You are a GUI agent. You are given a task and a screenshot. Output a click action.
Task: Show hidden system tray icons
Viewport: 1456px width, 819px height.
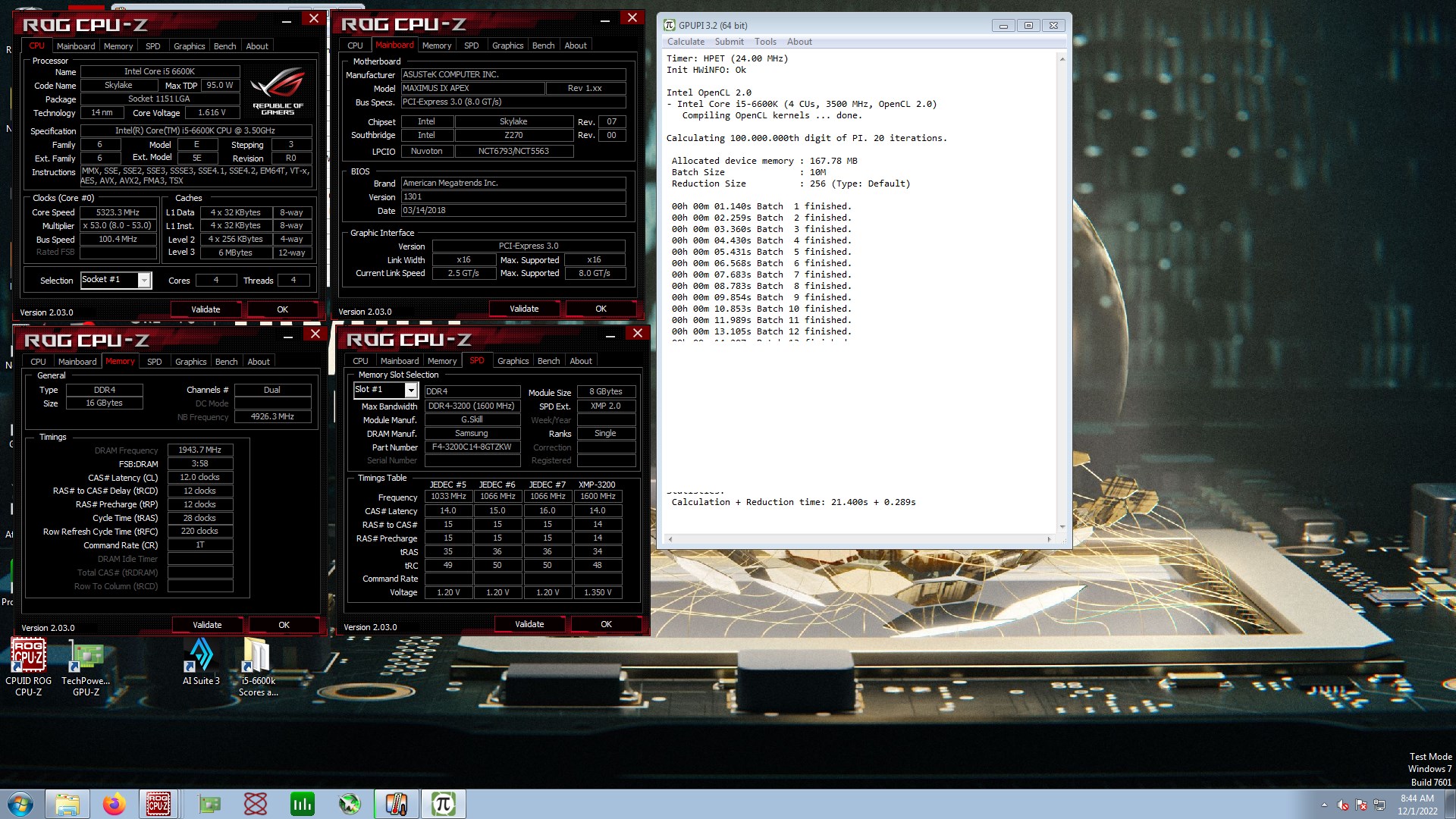(1324, 805)
